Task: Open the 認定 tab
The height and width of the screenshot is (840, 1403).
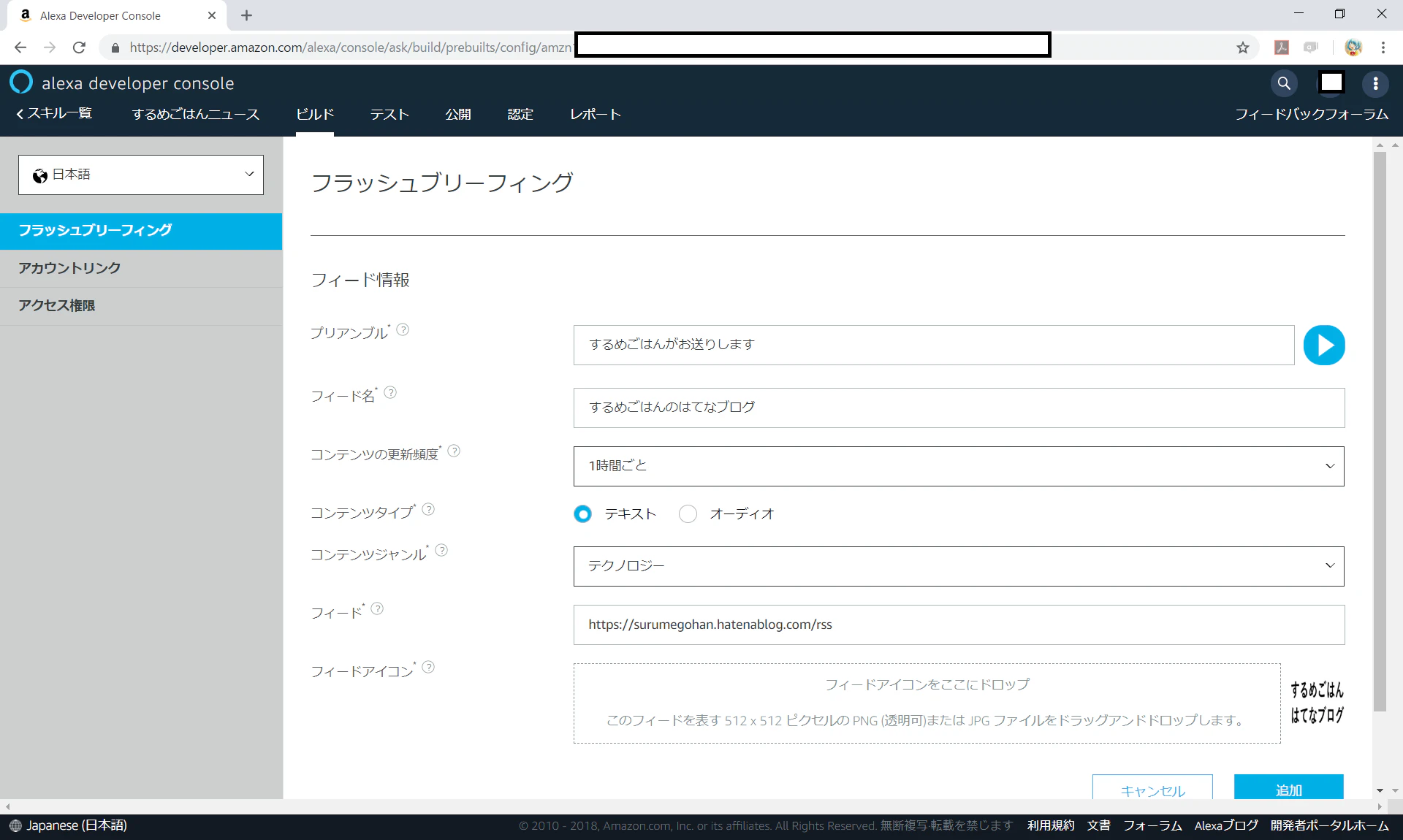Action: [520, 115]
